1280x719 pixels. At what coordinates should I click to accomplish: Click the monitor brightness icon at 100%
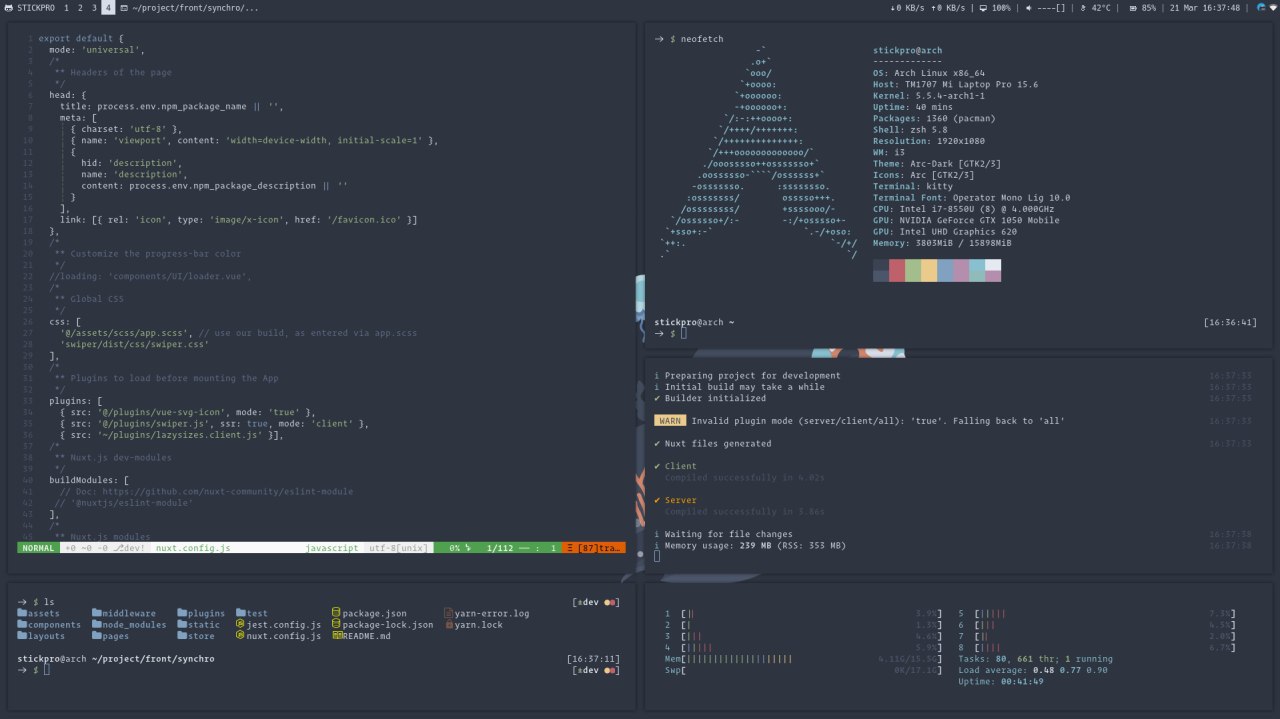pyautogui.click(x=984, y=7)
